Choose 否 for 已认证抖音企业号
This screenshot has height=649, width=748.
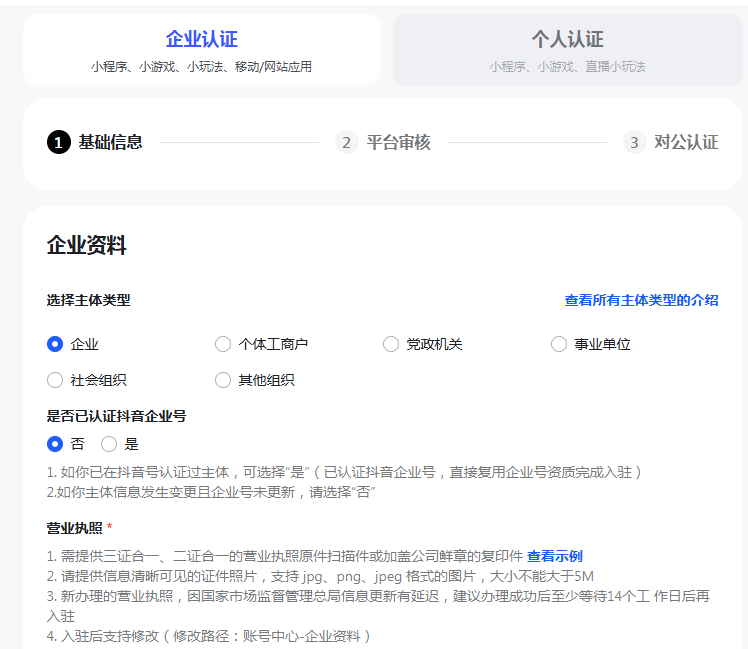(55, 444)
